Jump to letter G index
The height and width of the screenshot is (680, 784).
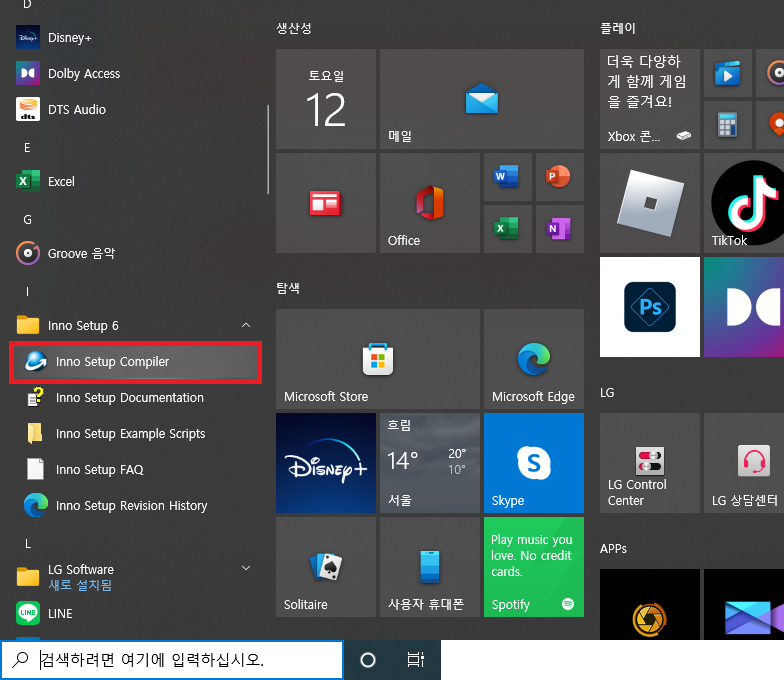pos(28,220)
